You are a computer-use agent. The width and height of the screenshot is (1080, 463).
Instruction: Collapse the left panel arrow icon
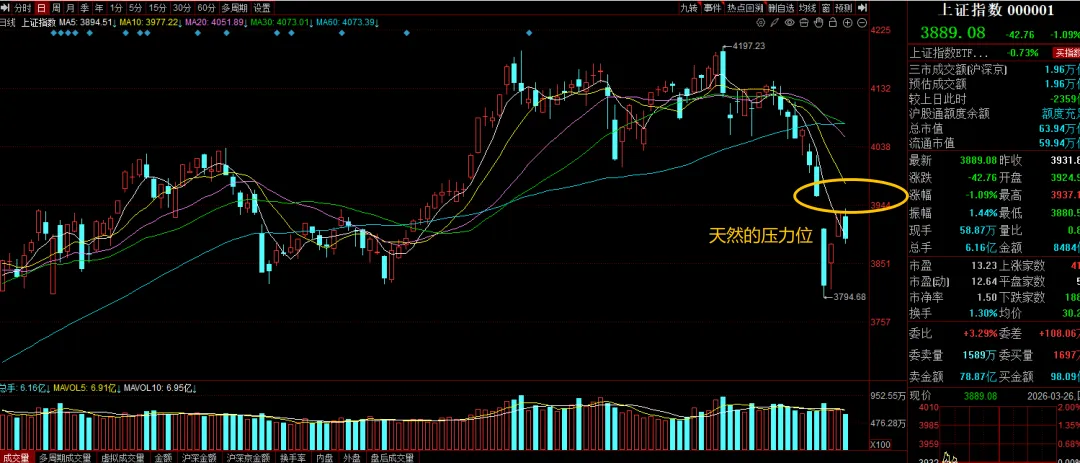click(7, 8)
